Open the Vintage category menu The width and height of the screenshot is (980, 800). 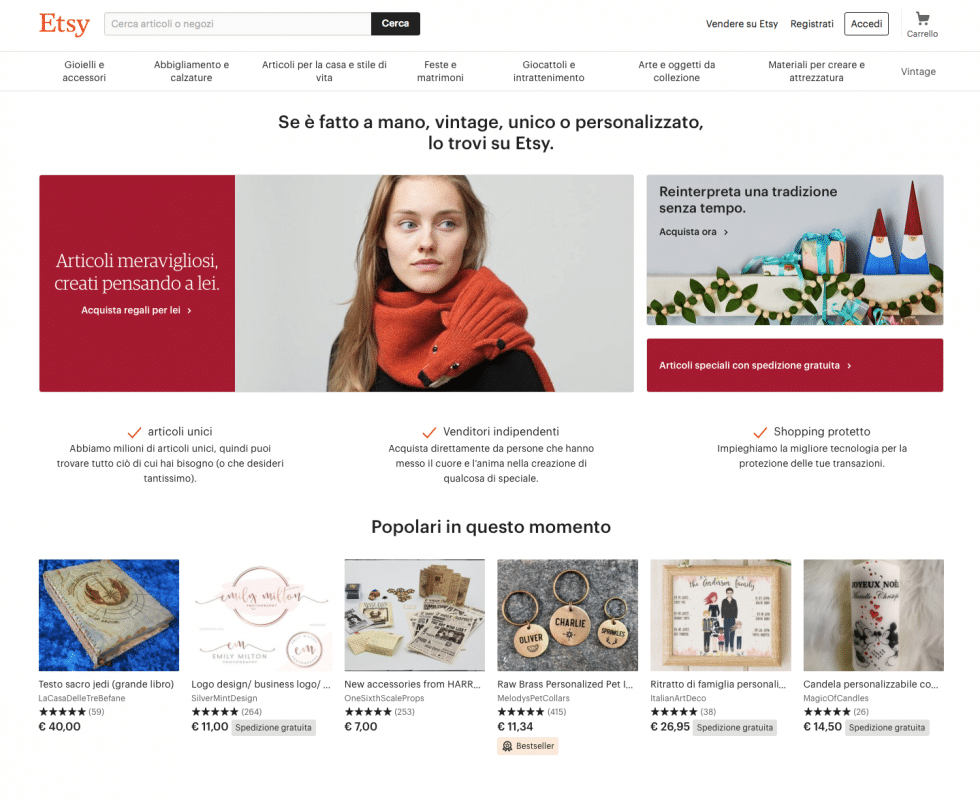[918, 71]
